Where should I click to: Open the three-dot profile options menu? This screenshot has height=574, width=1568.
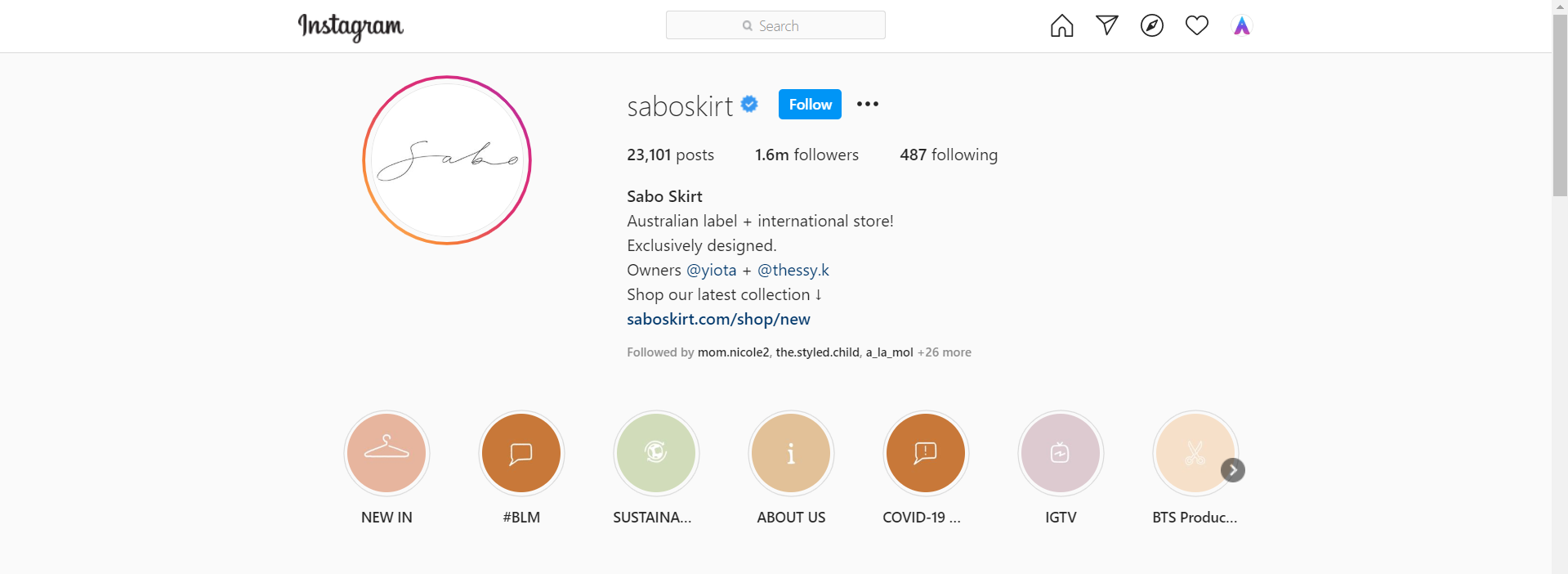pyautogui.click(x=867, y=104)
